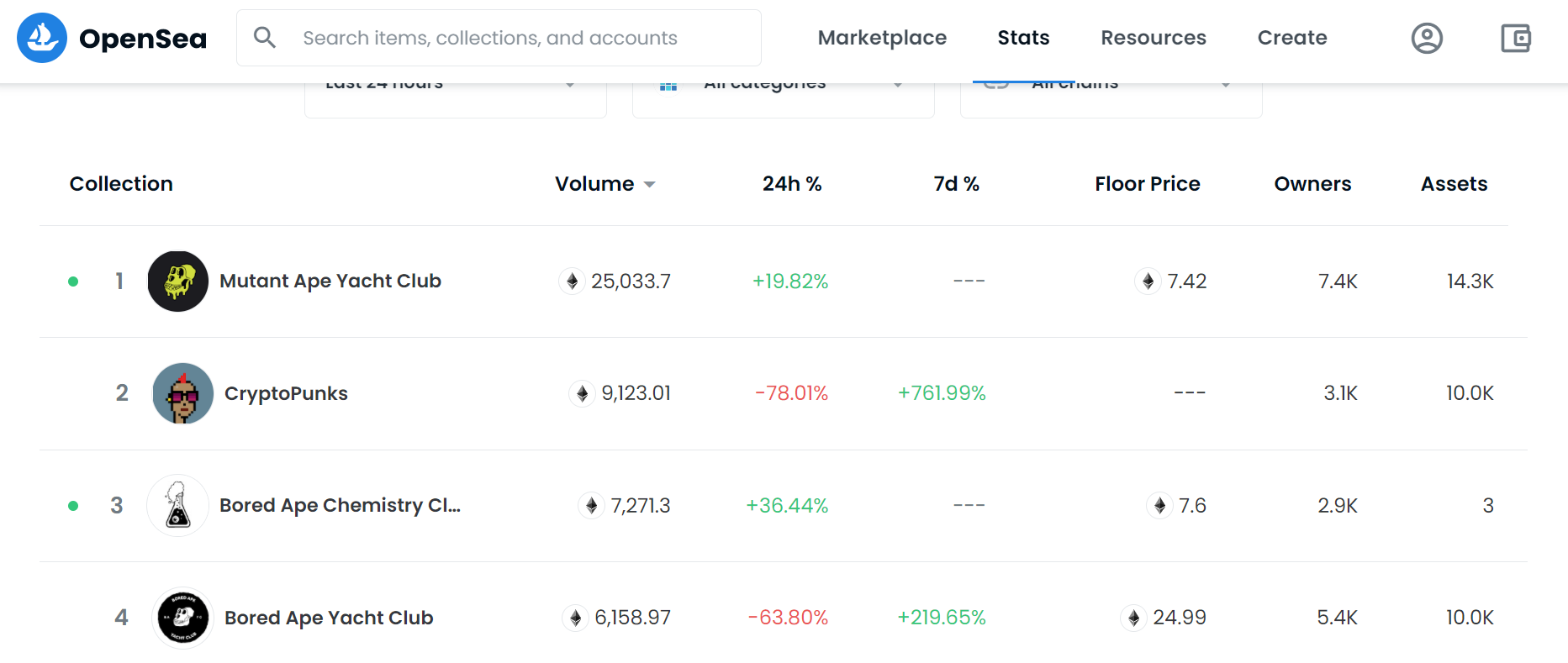Open the Create page

point(1292,38)
